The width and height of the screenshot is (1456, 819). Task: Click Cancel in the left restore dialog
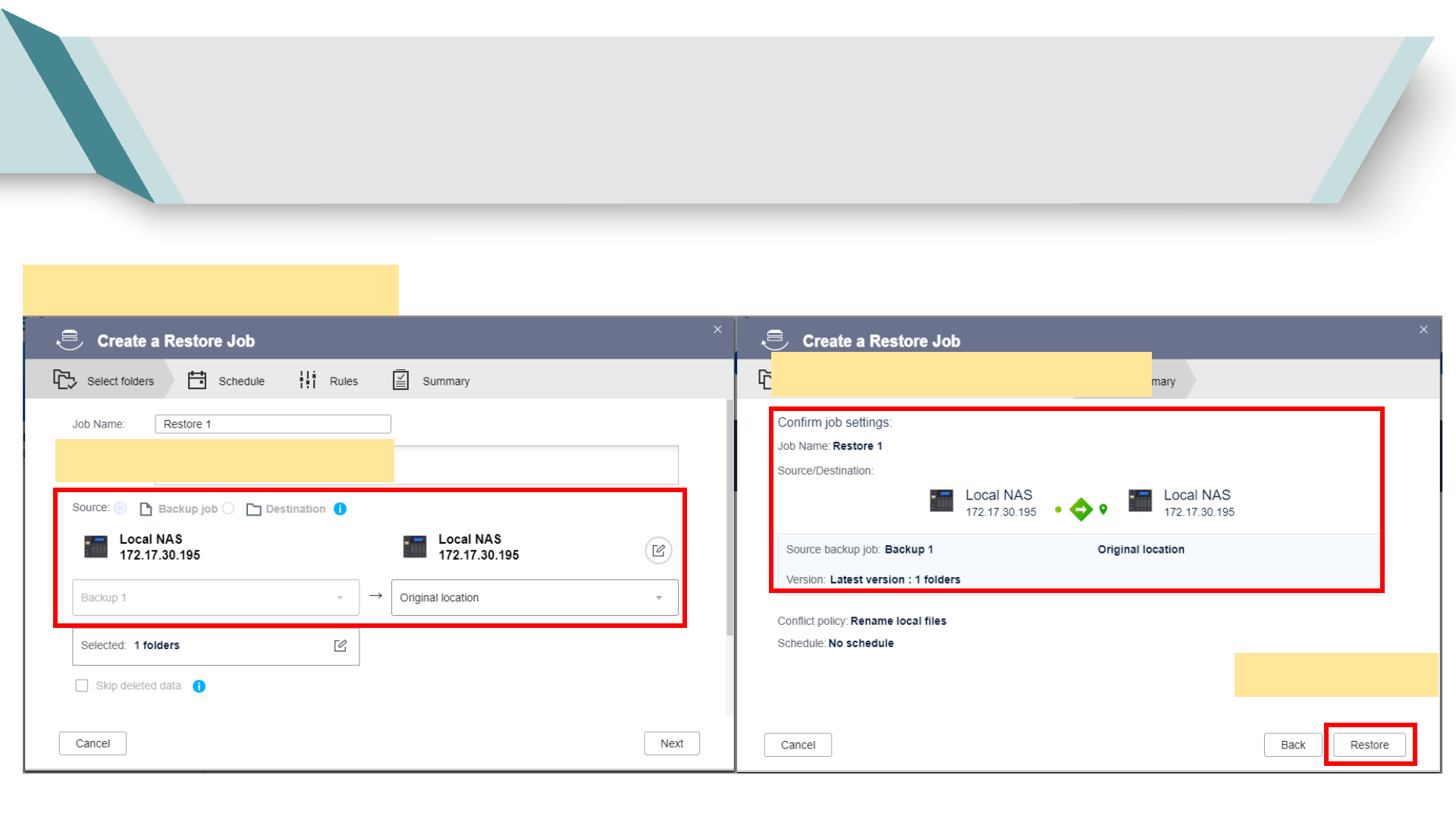93,743
